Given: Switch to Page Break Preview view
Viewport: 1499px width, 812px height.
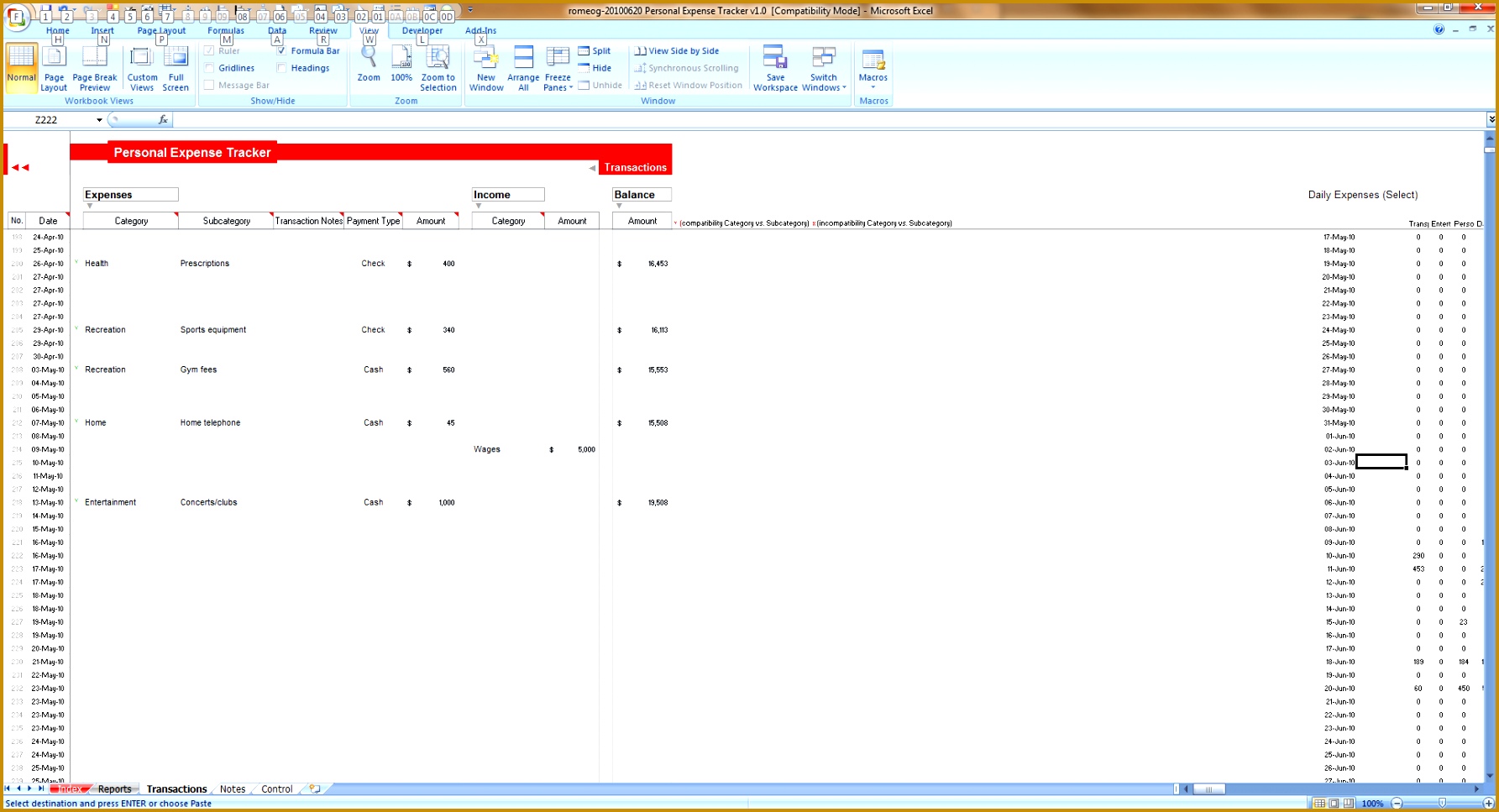Looking at the screenshot, I should pyautogui.click(x=94, y=67).
